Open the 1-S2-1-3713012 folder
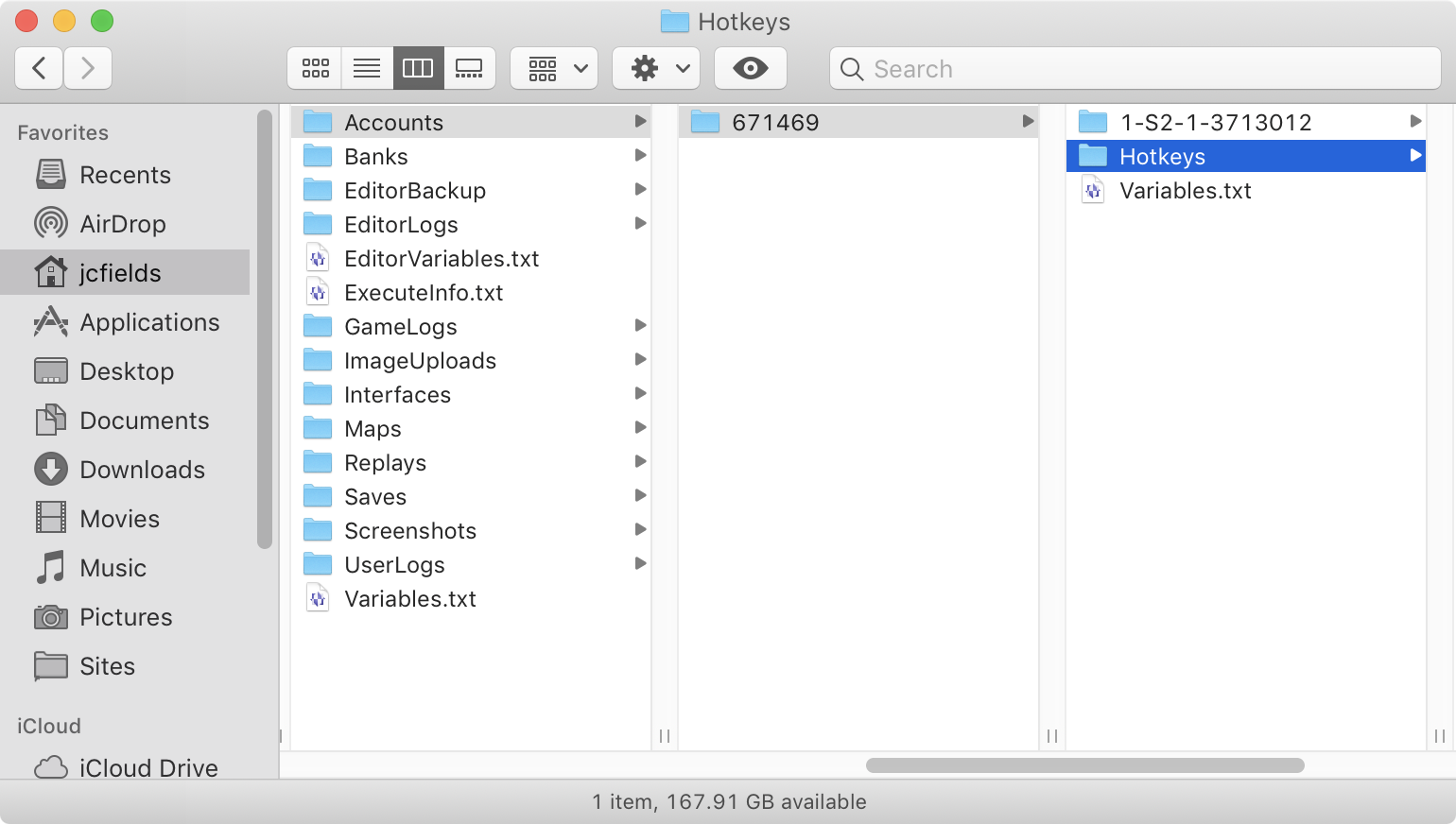Viewport: 1456px width, 824px height. 1215,122
